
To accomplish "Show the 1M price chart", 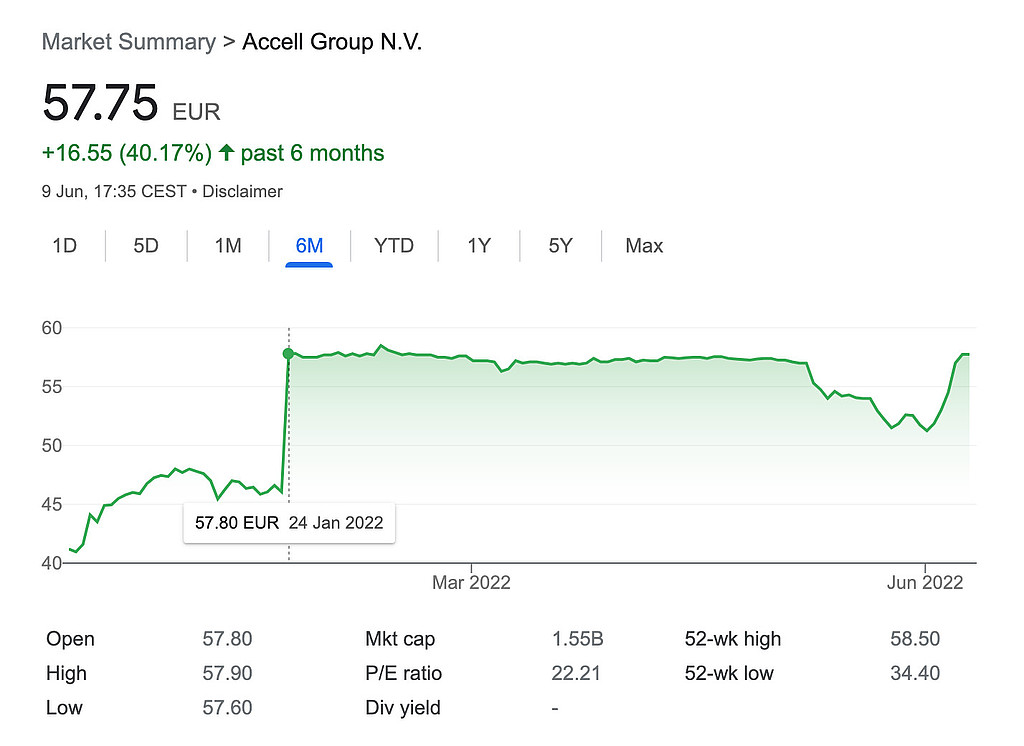I will pos(228,246).
